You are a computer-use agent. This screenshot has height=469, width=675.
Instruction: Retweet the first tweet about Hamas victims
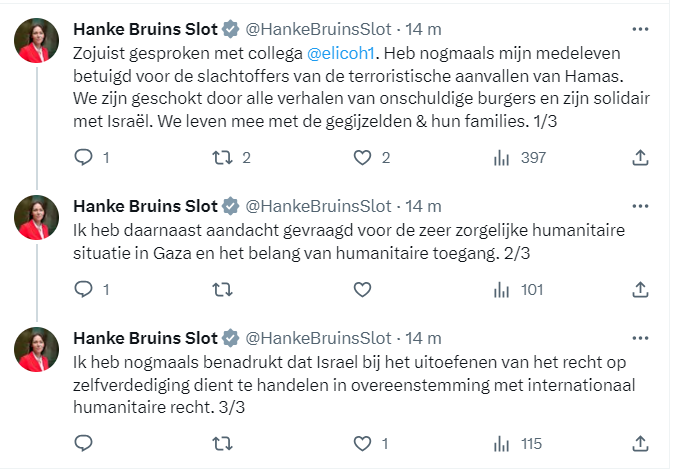click(x=224, y=157)
